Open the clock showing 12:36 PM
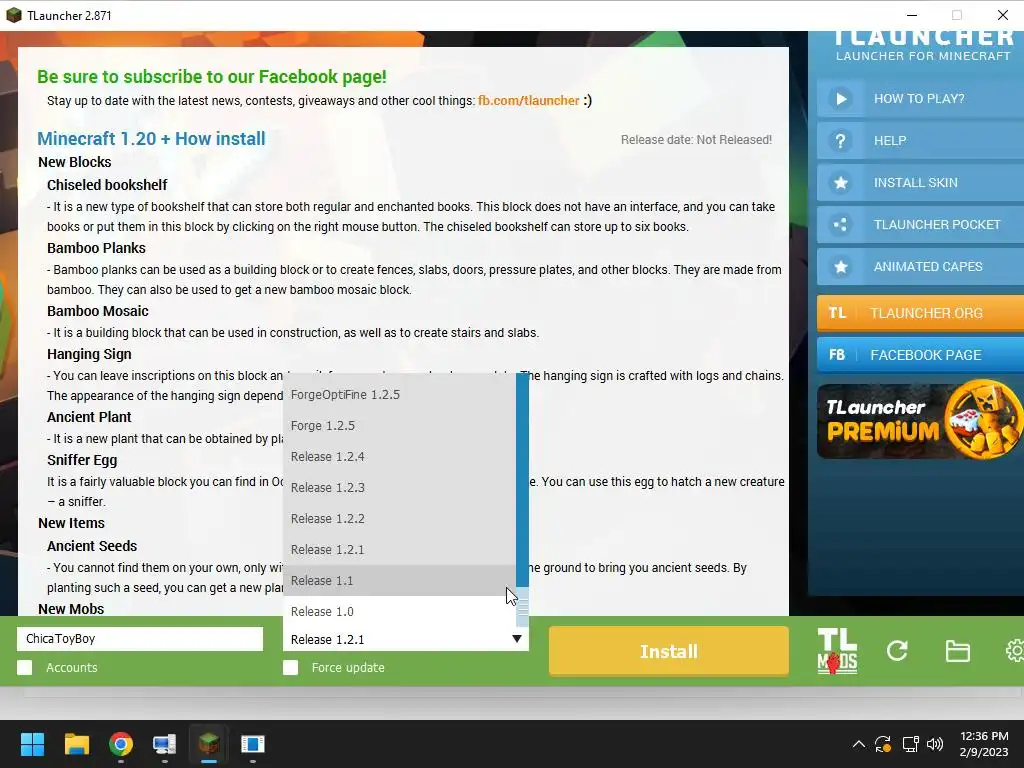 point(984,744)
